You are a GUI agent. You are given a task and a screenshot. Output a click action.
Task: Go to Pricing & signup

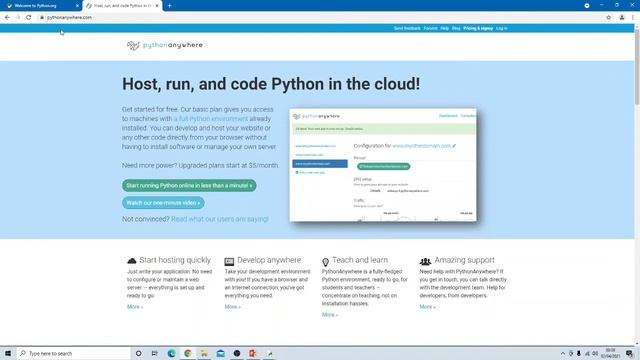(478, 28)
